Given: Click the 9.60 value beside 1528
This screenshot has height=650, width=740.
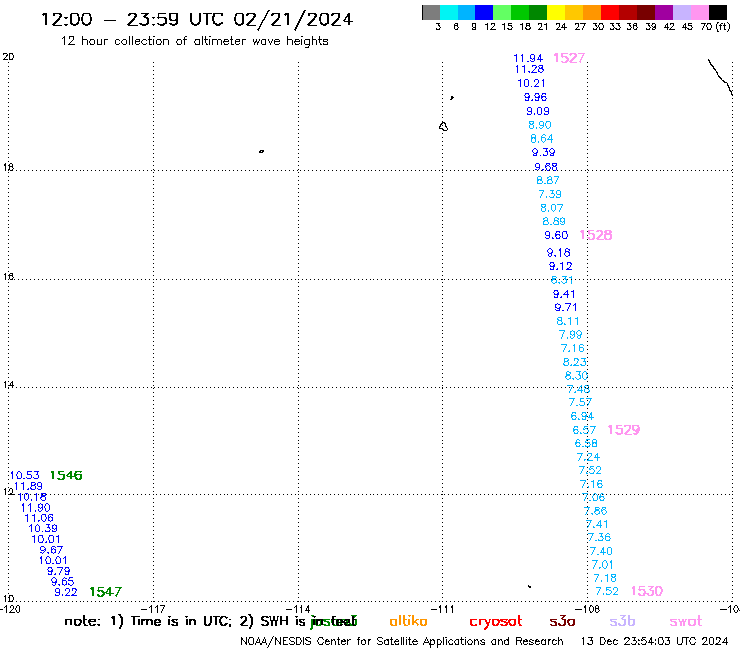Looking at the screenshot, I should (x=556, y=236).
